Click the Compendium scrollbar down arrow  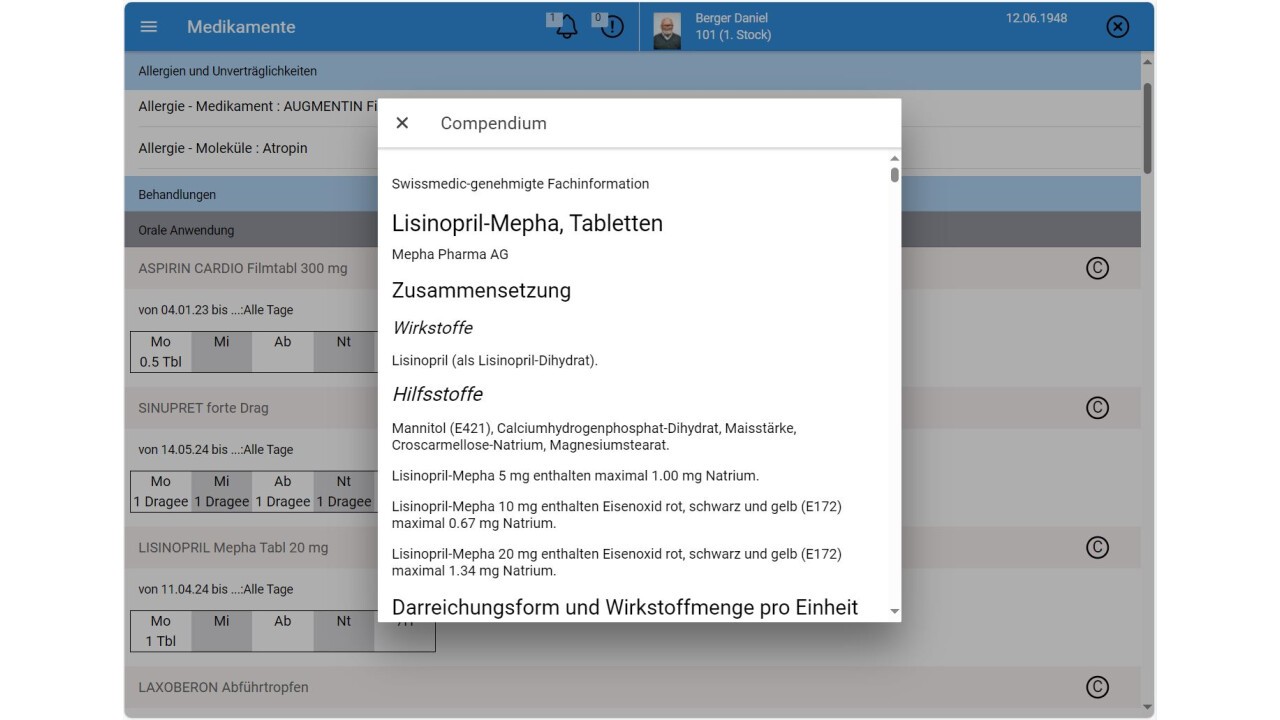[x=894, y=611]
